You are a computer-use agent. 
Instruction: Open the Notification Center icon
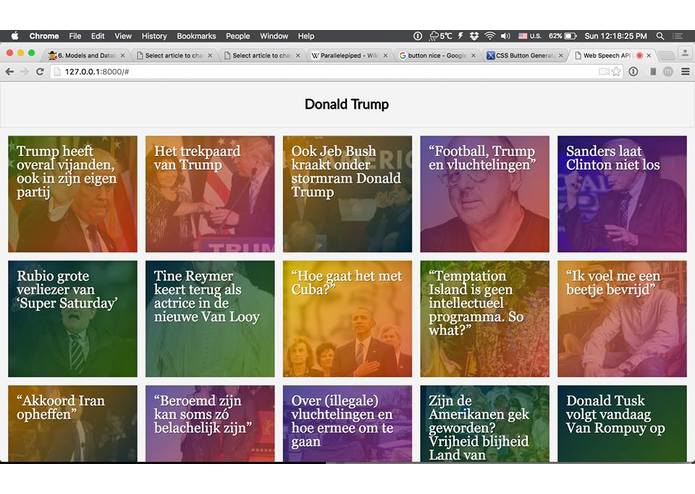[x=677, y=36]
